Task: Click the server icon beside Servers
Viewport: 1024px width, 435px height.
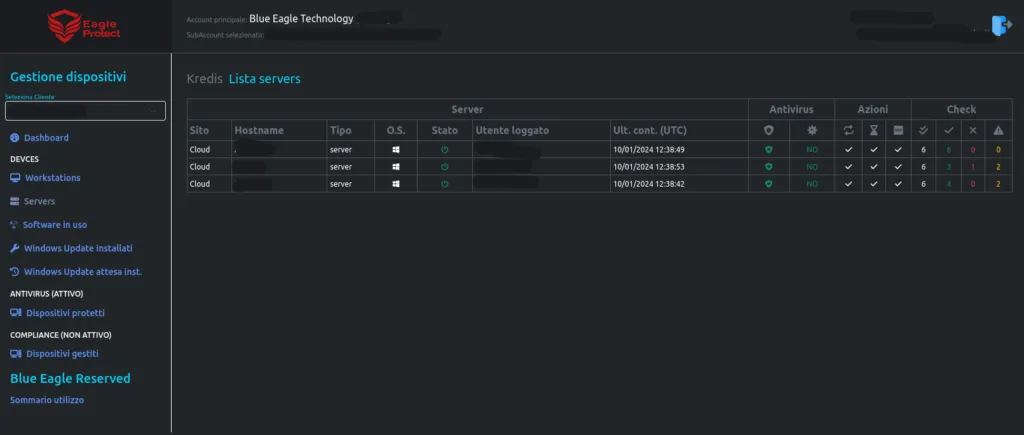Action: [15, 201]
